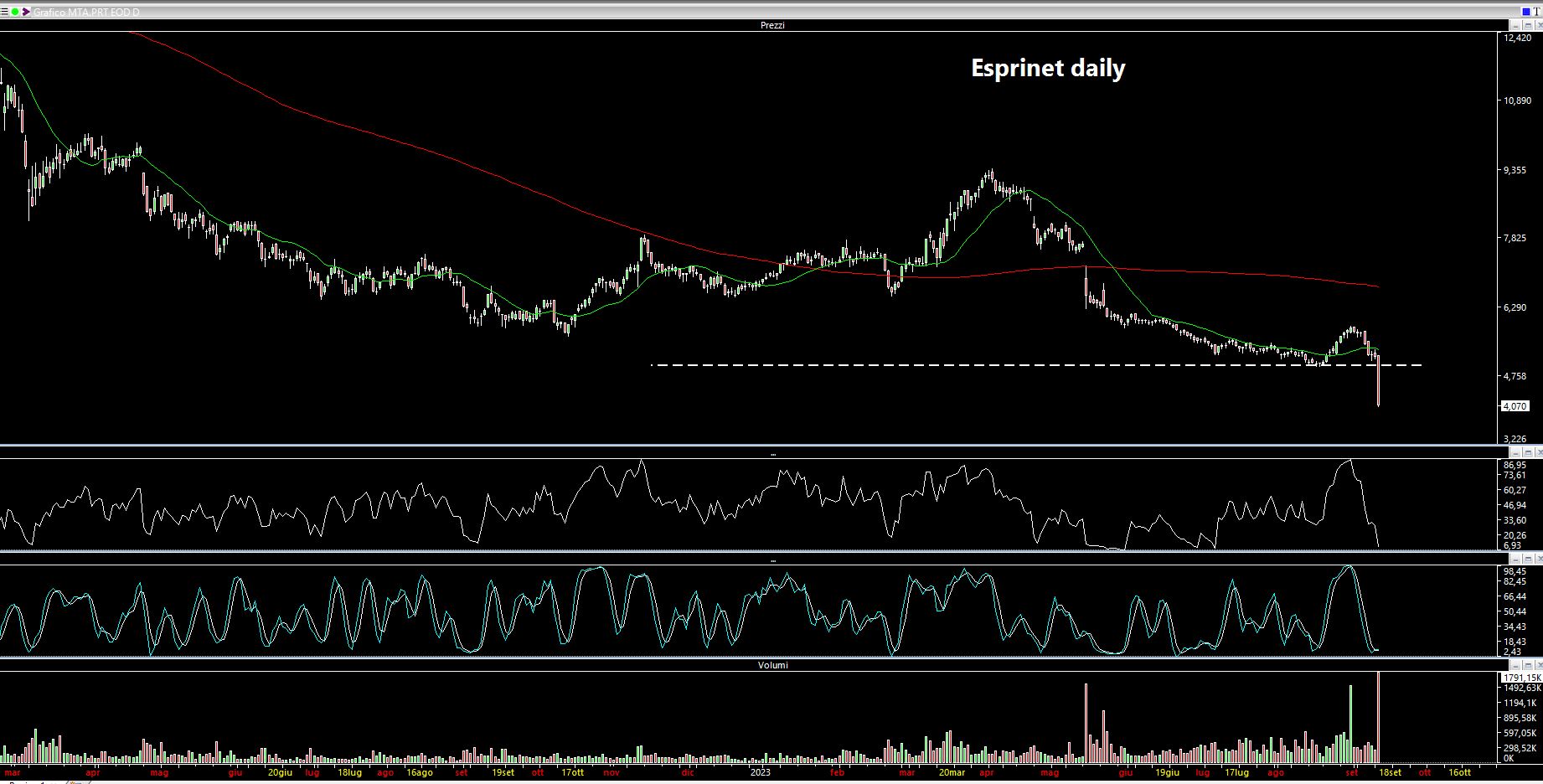Minimize the Volumi panel
Screen dimensions: 1543x784
point(1515,665)
